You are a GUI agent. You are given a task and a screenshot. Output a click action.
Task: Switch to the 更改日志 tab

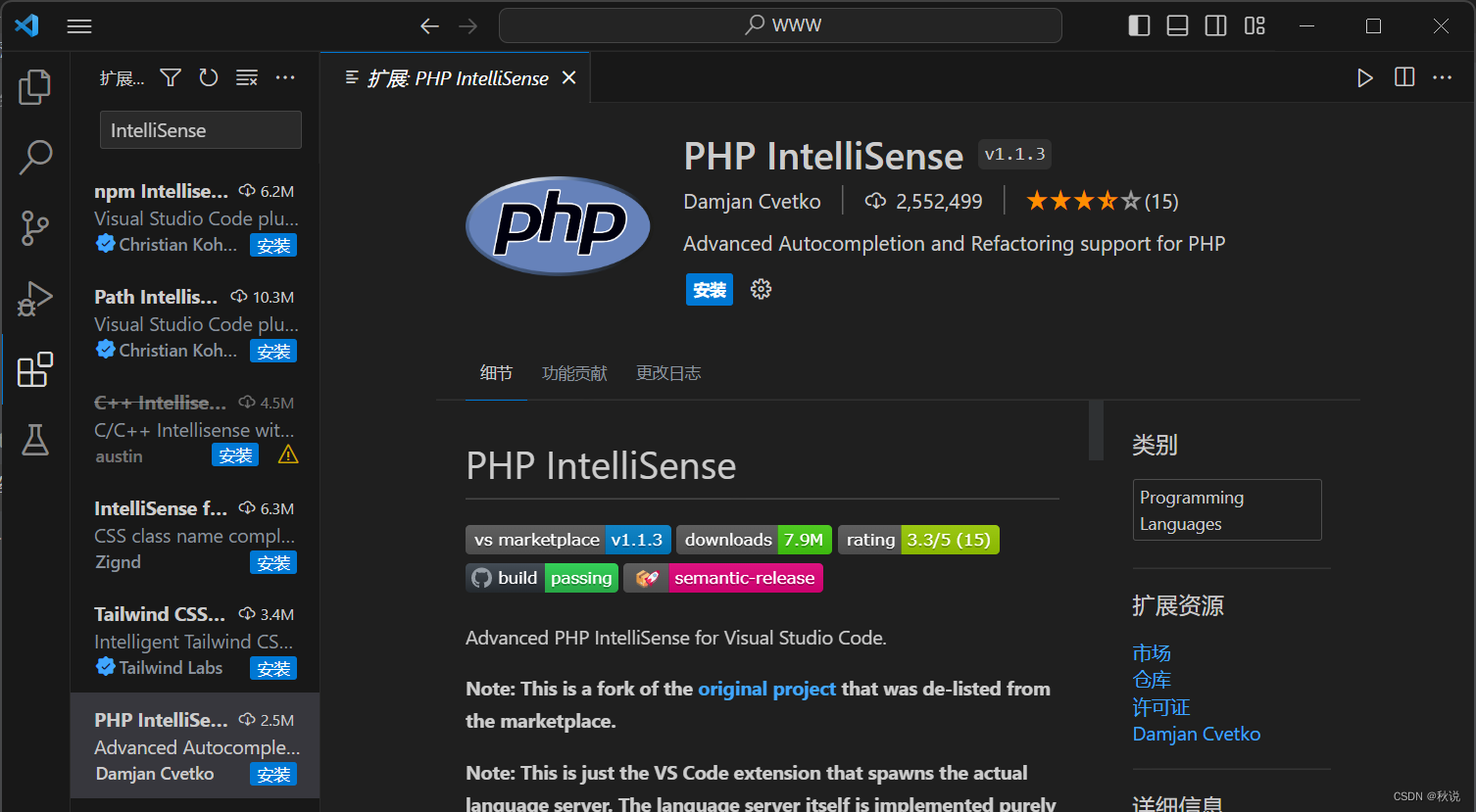(668, 373)
